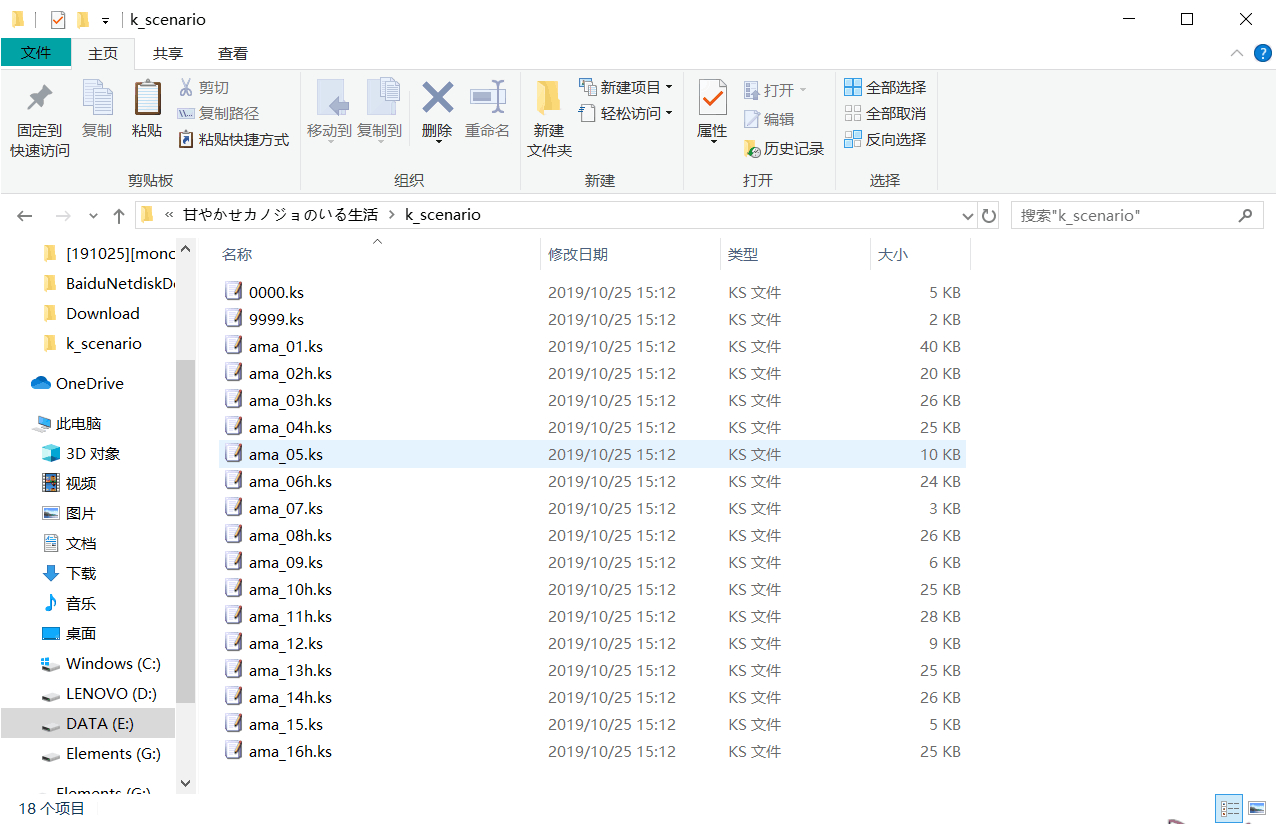This screenshot has height=824, width=1277.
Task: Click the search magnifier icon
Action: [x=1245, y=215]
